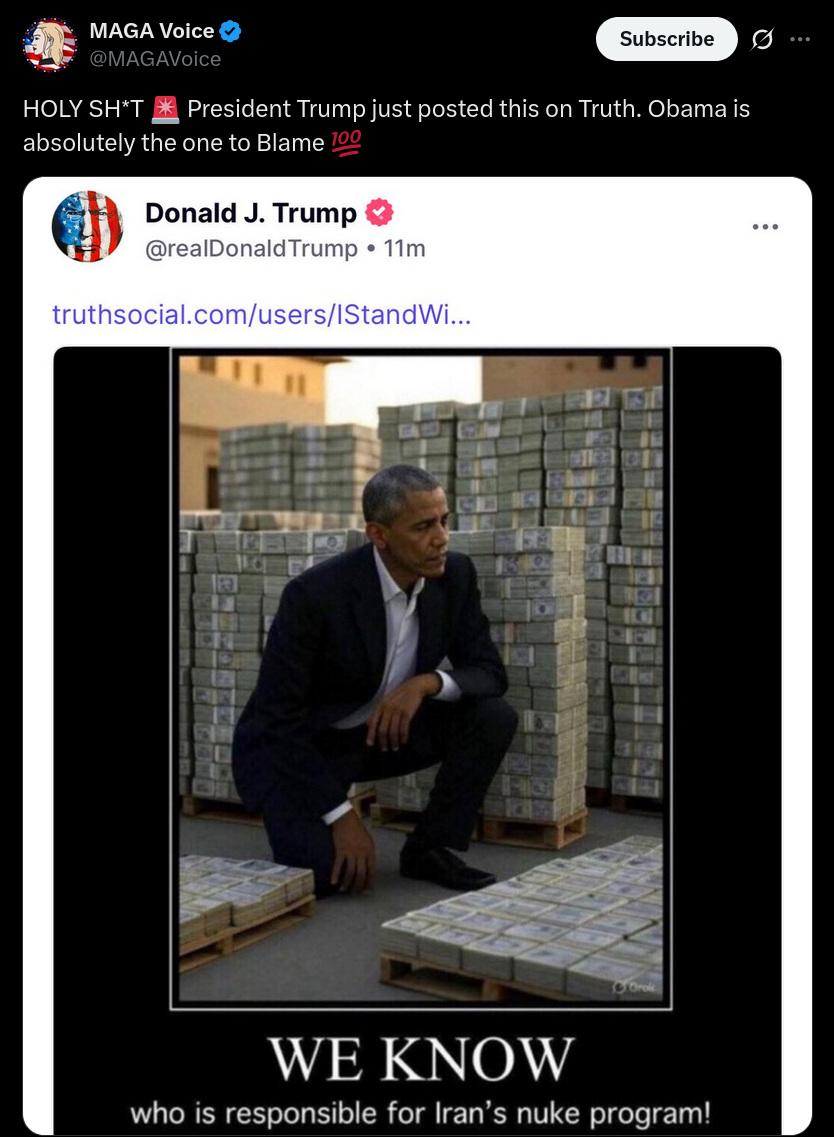Select the @realDonaldTrump handle
Image resolution: width=834 pixels, height=1137 pixels.
pos(251,249)
